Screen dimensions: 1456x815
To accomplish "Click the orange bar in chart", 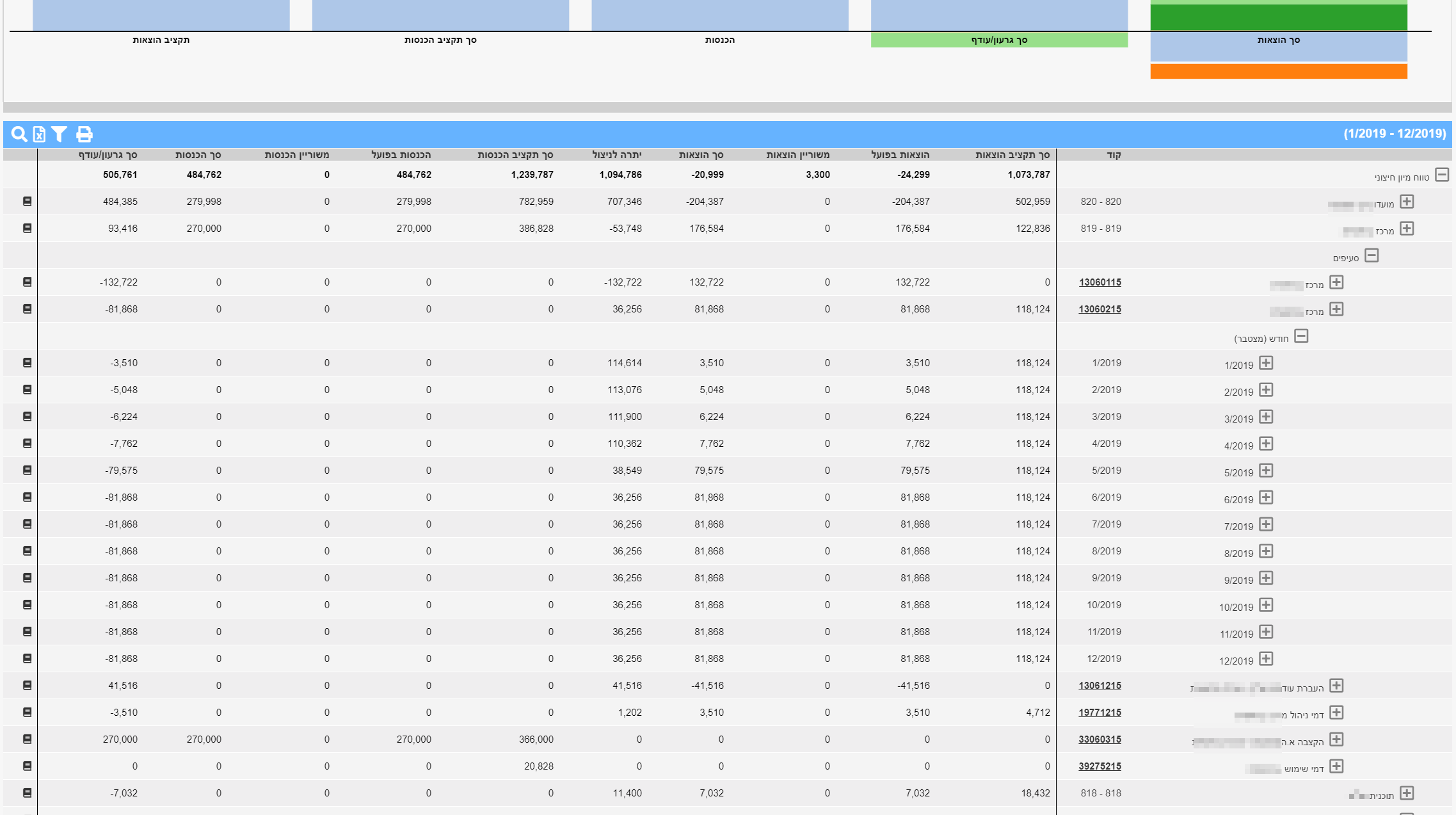I will coord(1278,72).
